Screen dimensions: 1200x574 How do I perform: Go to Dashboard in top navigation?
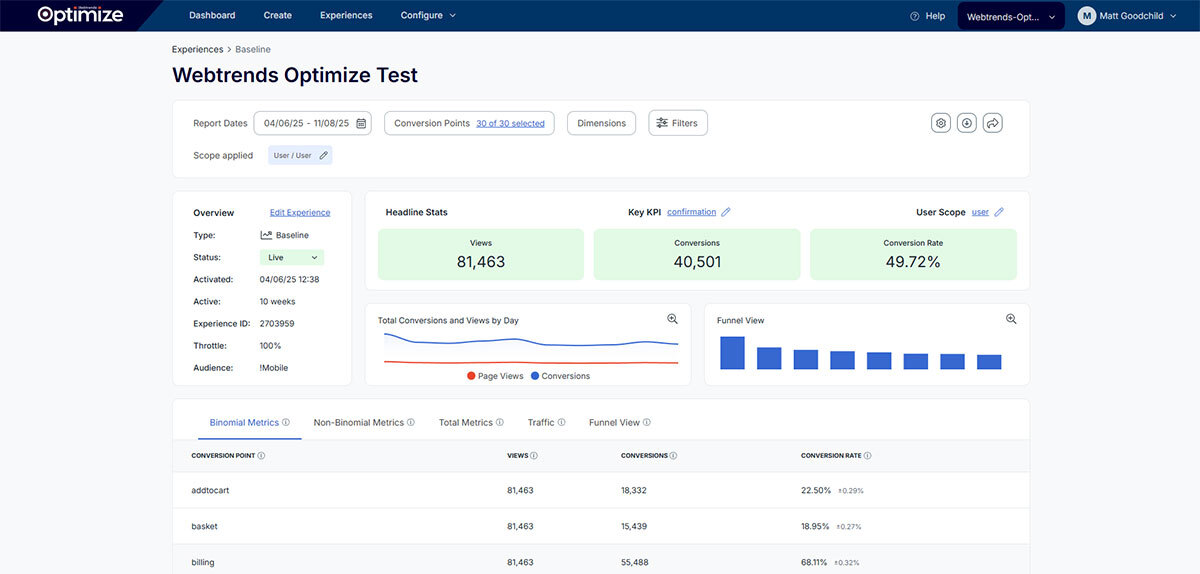click(212, 16)
